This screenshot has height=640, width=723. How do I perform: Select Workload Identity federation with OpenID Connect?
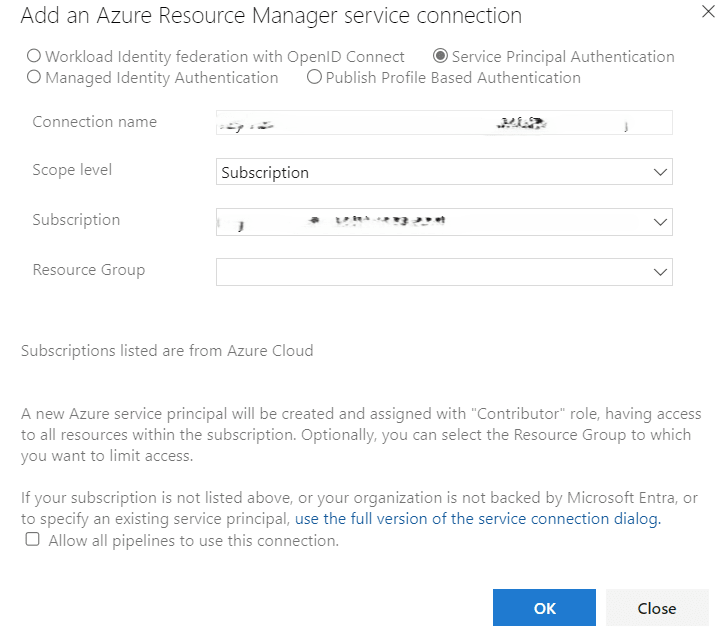(x=34, y=57)
